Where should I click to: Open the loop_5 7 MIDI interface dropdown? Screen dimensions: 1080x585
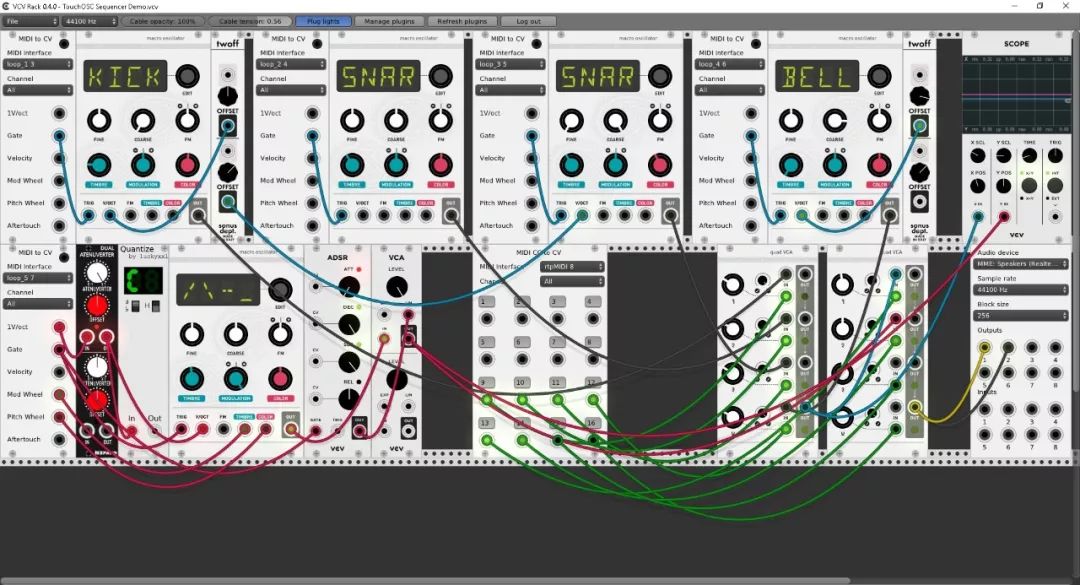point(38,278)
